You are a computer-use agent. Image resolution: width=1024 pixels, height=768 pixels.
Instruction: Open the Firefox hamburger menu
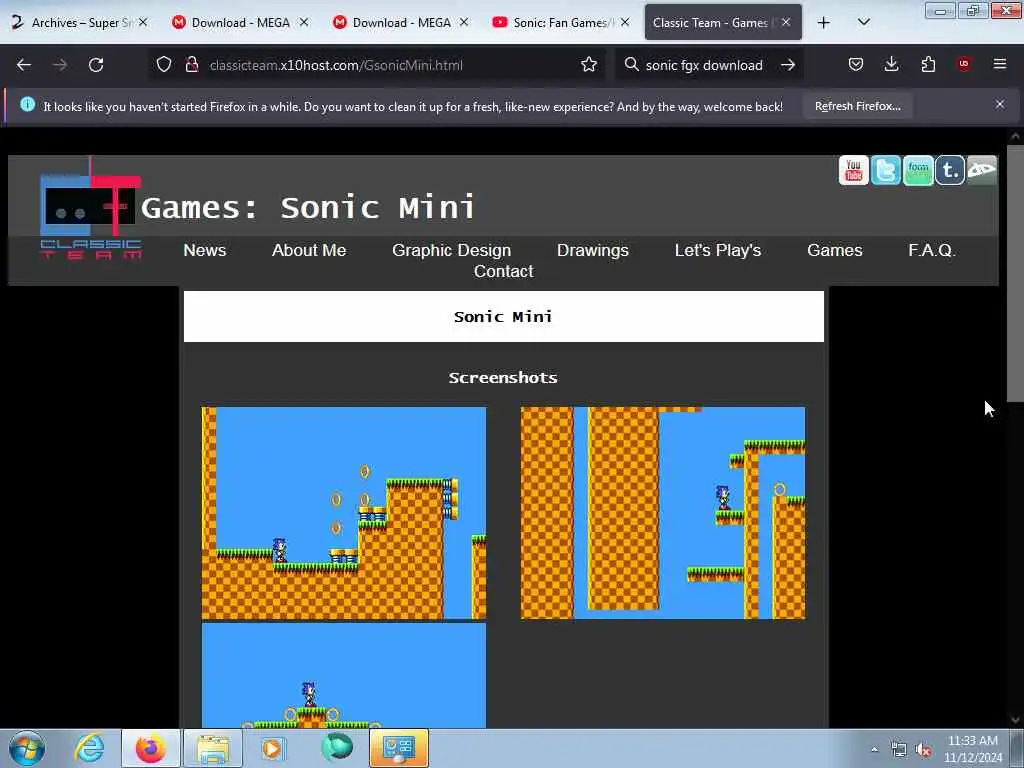[999, 64]
